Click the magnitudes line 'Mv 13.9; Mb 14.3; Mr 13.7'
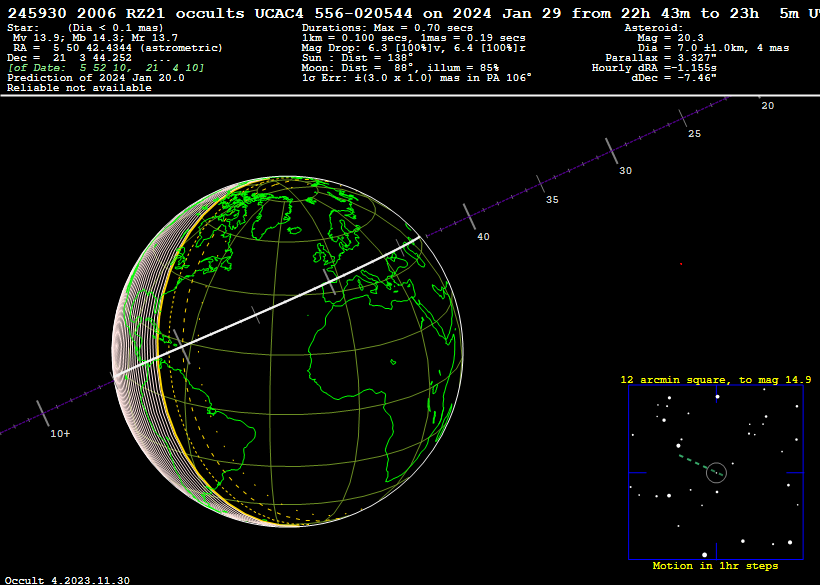 click(95, 38)
